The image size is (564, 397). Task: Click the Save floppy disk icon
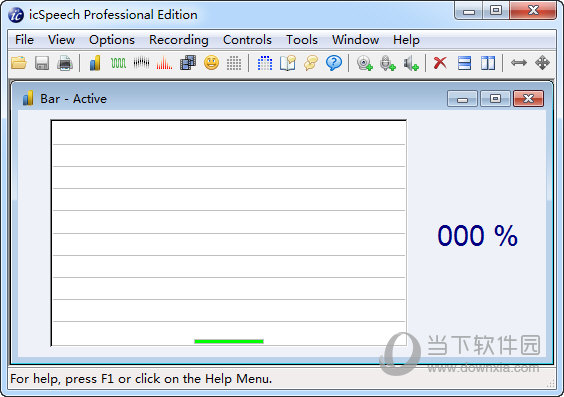click(x=42, y=63)
